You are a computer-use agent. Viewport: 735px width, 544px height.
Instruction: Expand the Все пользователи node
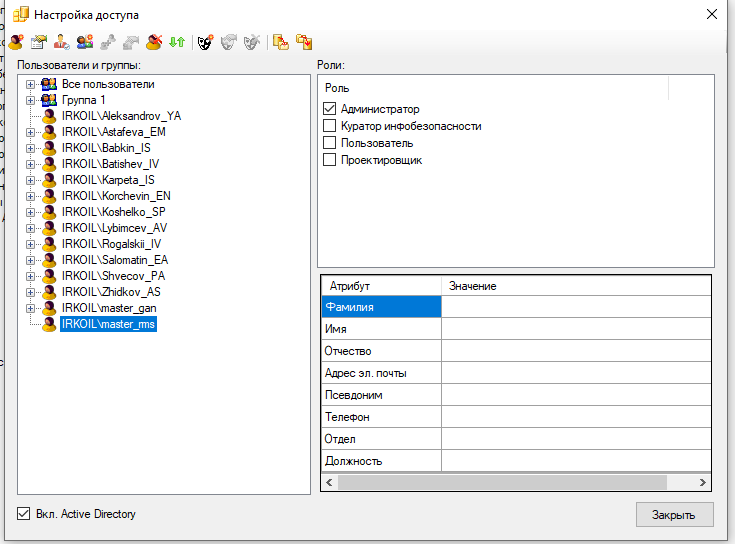click(30, 84)
